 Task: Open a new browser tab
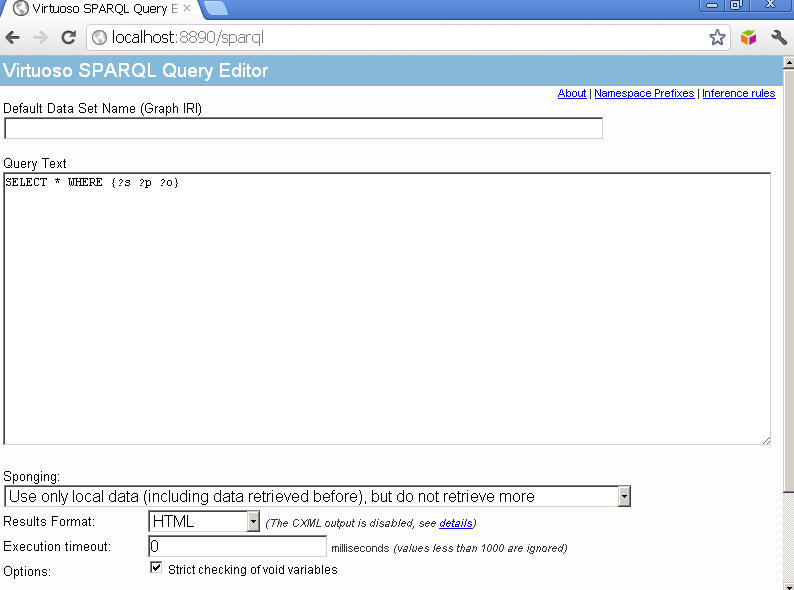click(215, 8)
